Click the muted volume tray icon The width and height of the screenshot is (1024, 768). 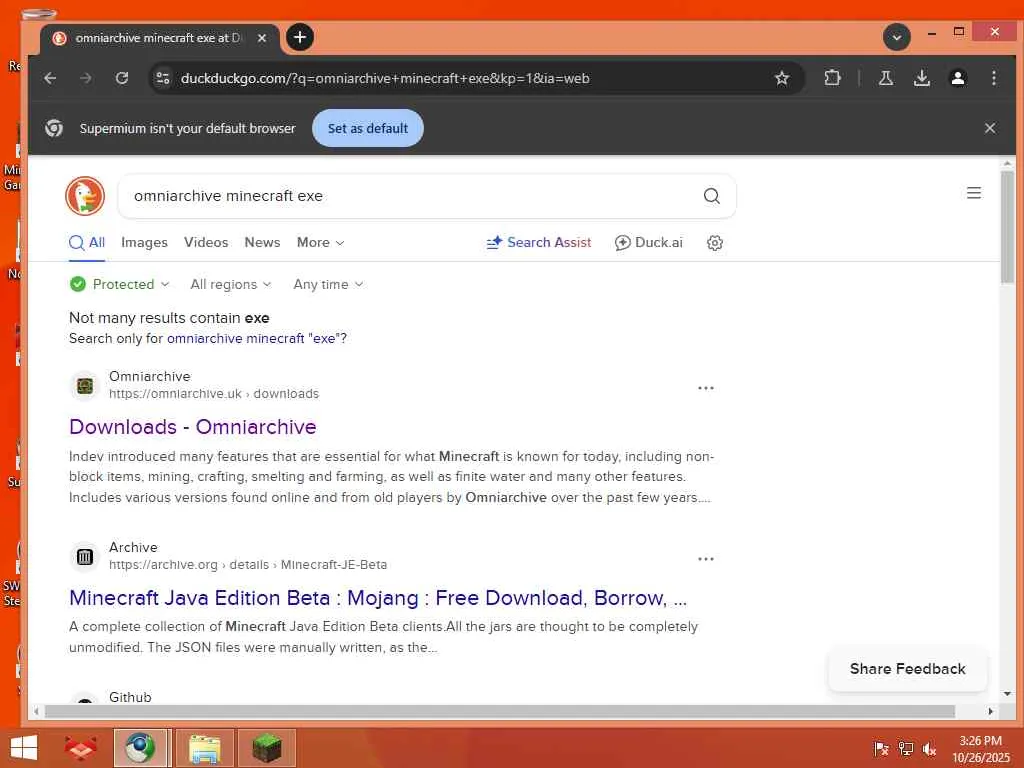(929, 749)
